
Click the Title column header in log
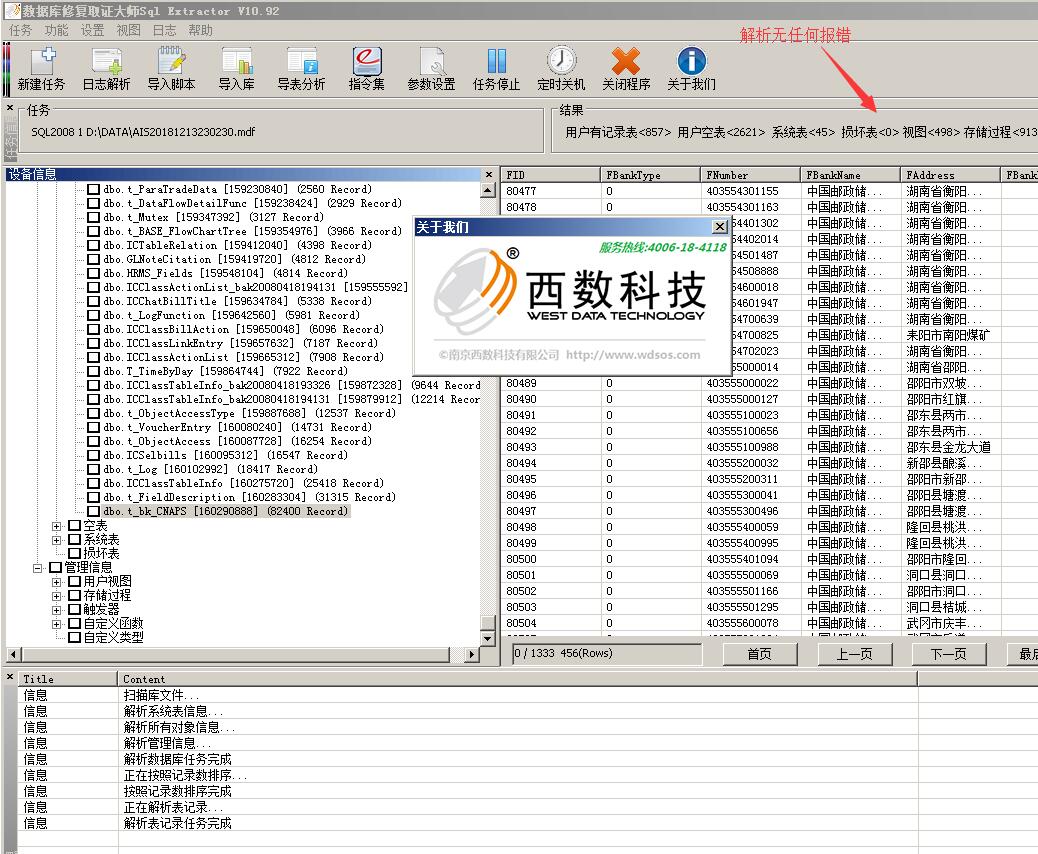pyautogui.click(x=68, y=679)
